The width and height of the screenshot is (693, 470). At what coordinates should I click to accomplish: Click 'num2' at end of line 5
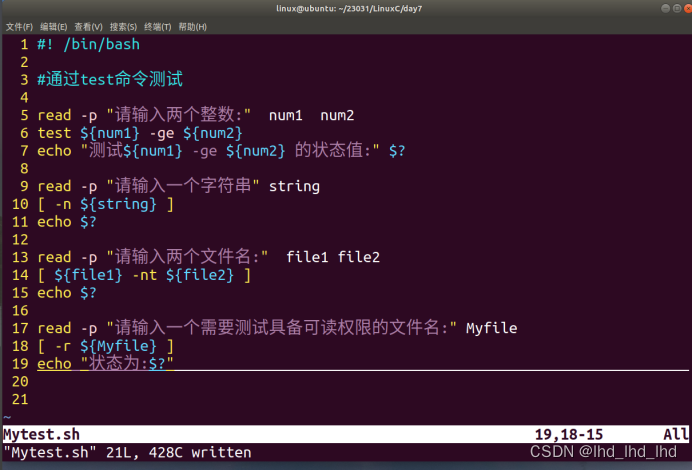[337, 115]
